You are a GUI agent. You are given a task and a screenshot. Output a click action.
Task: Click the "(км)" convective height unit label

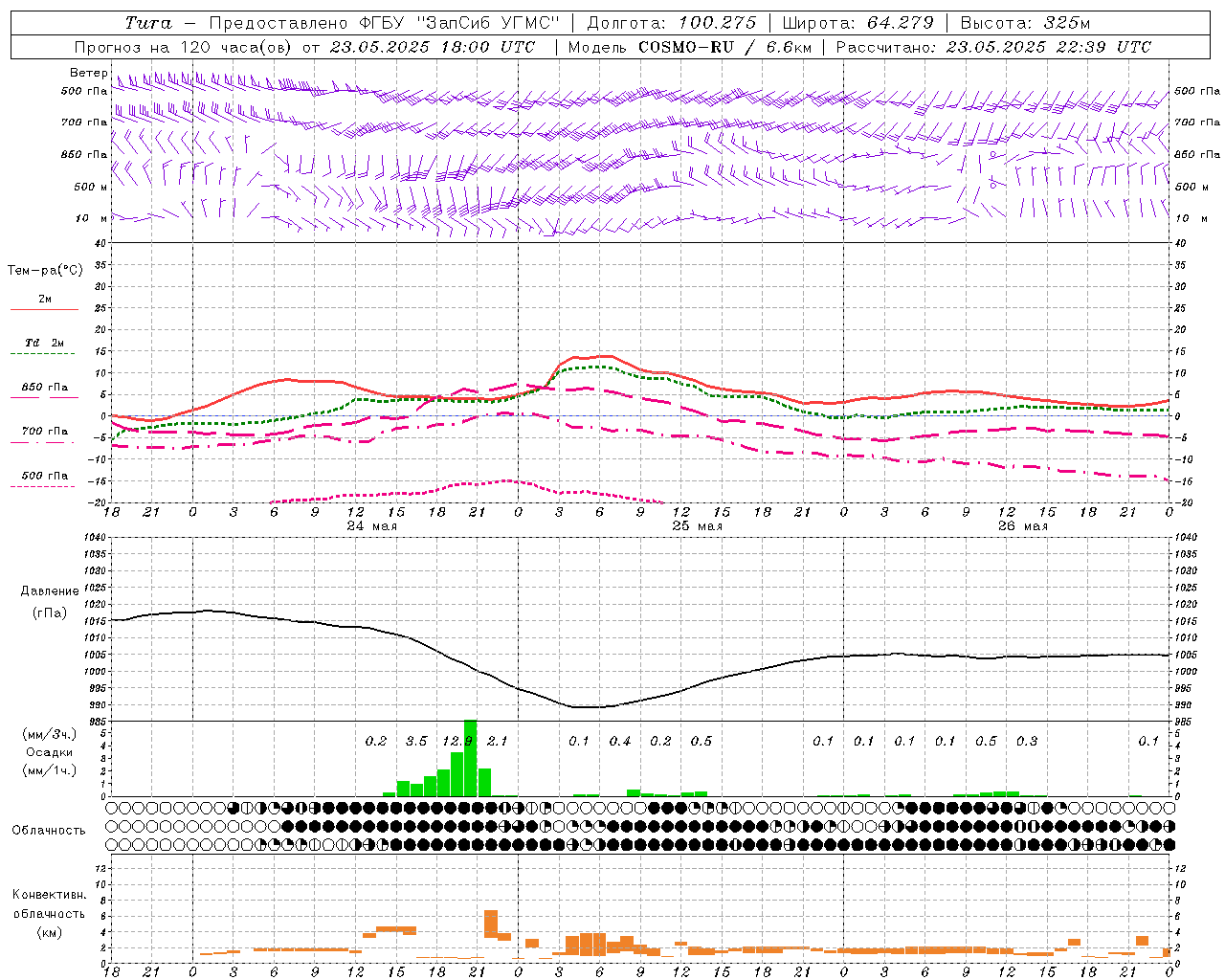(49, 932)
